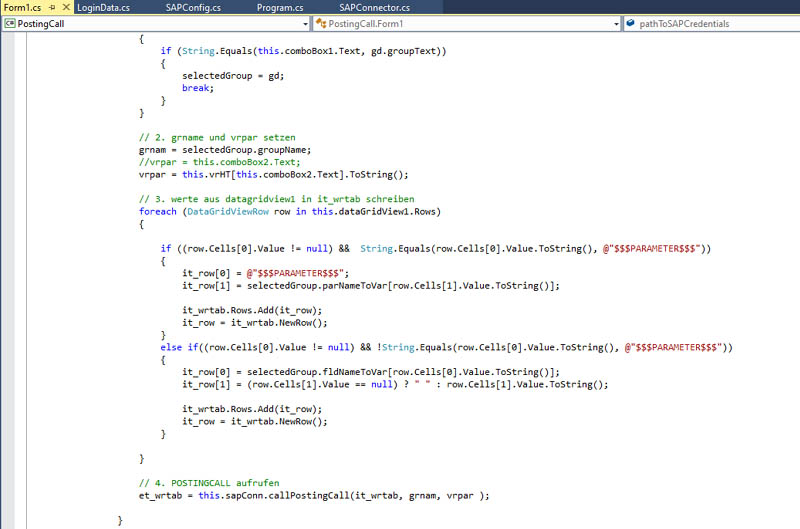Screen dimensions: 800x529
Task: Click the 'break;' statement
Action: (198, 88)
